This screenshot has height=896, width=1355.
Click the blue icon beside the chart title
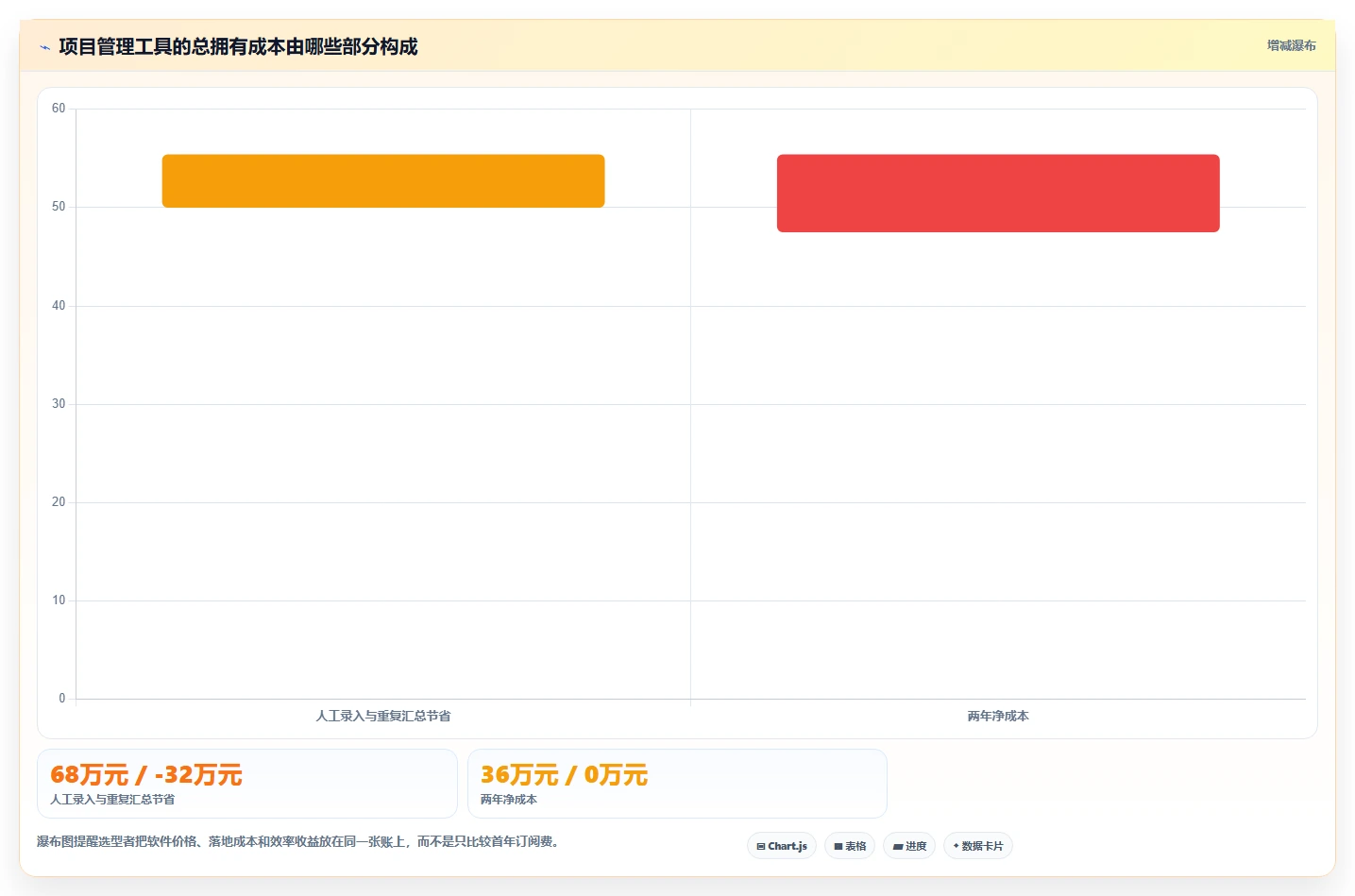click(44, 47)
